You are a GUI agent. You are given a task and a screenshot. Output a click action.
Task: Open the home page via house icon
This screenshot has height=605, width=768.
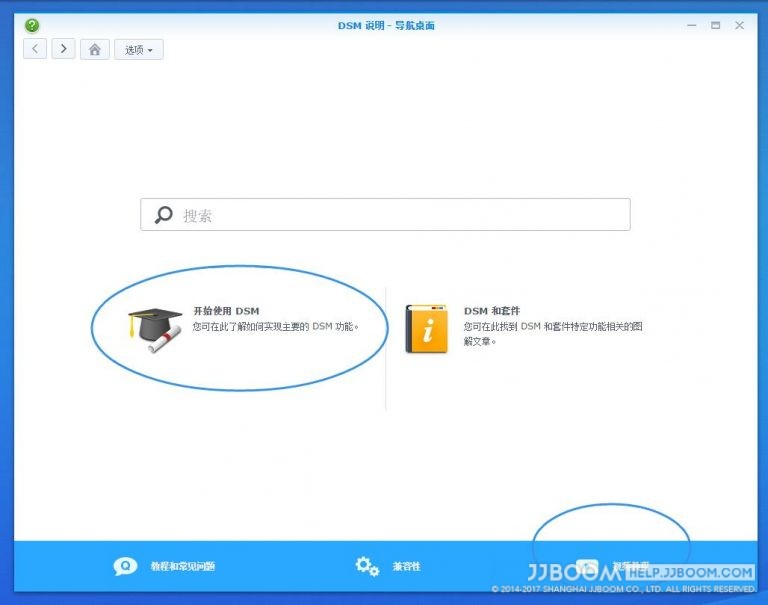(x=95, y=49)
